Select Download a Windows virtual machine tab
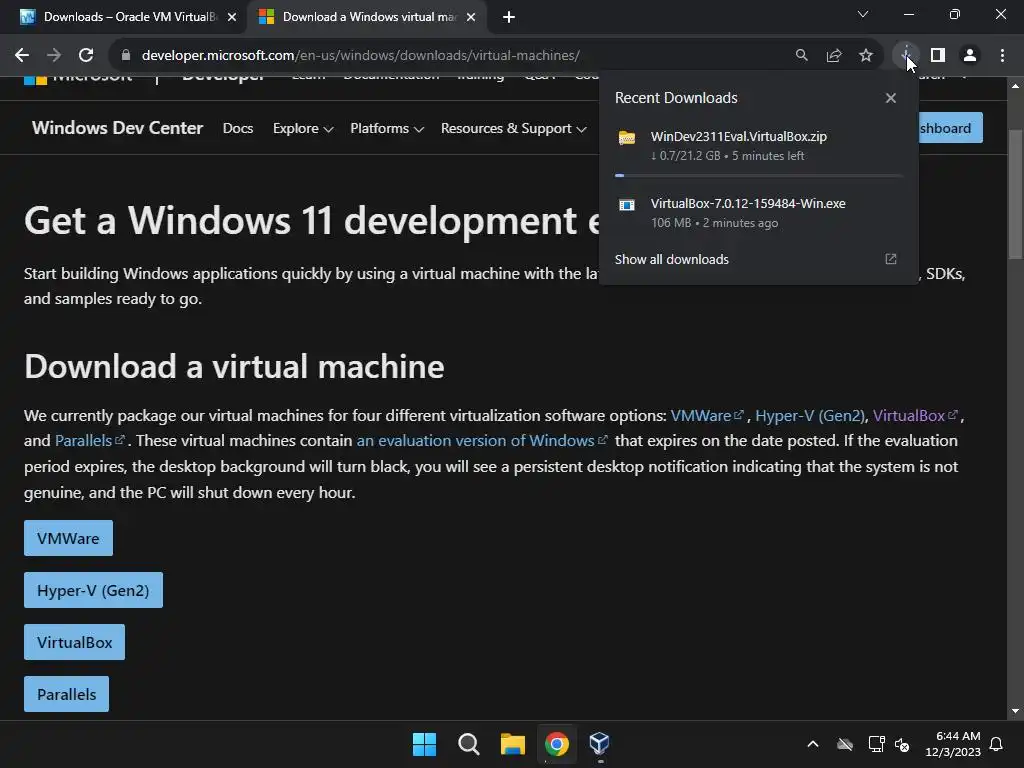This screenshot has width=1024, height=768. tap(367, 17)
